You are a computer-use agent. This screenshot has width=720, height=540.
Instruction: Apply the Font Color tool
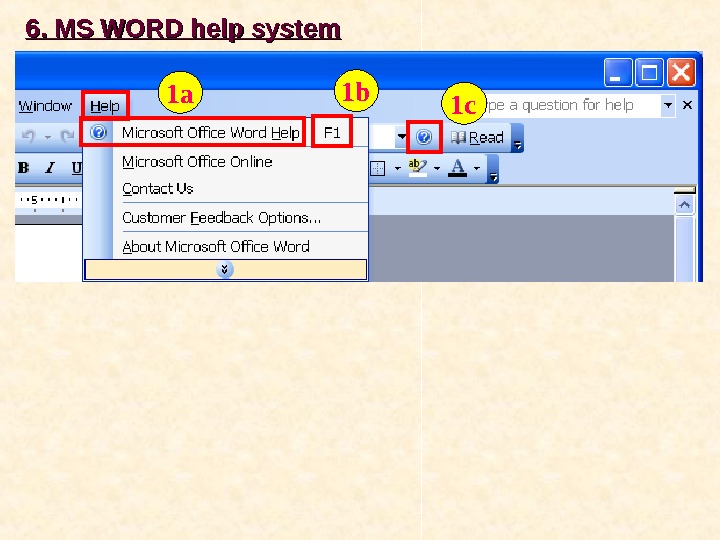(457, 168)
